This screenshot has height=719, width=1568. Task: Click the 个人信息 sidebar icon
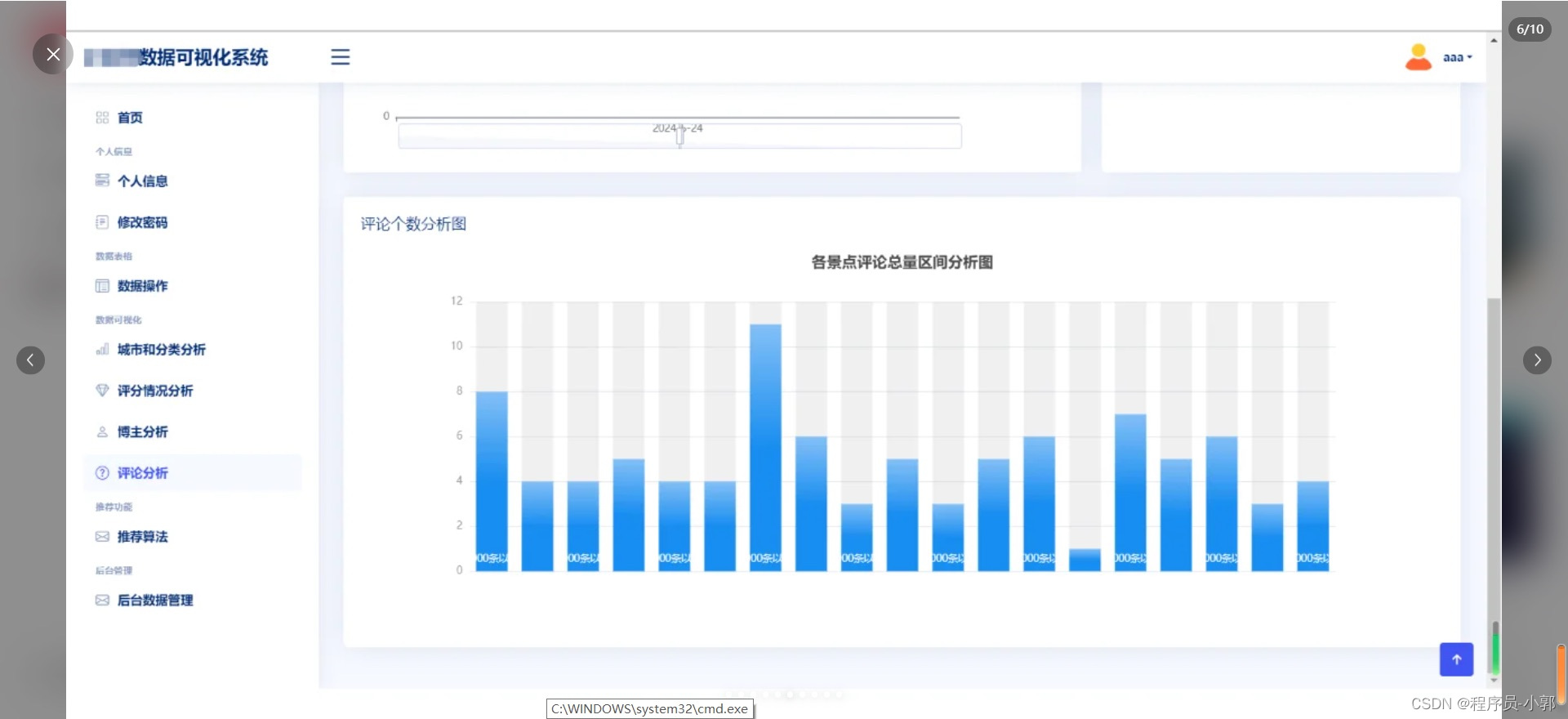[102, 181]
